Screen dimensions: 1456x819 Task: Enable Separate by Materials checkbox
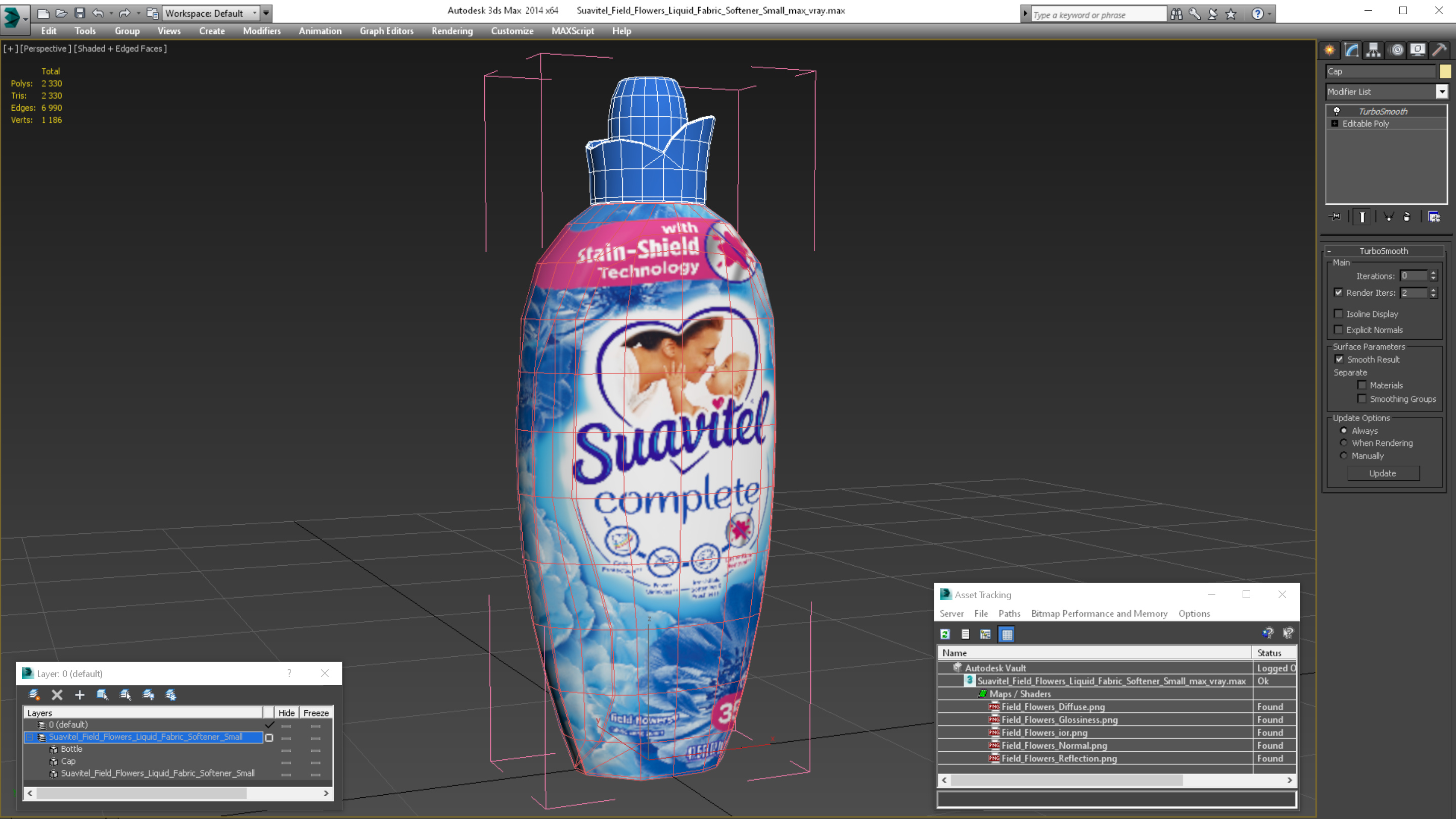pyautogui.click(x=1362, y=385)
